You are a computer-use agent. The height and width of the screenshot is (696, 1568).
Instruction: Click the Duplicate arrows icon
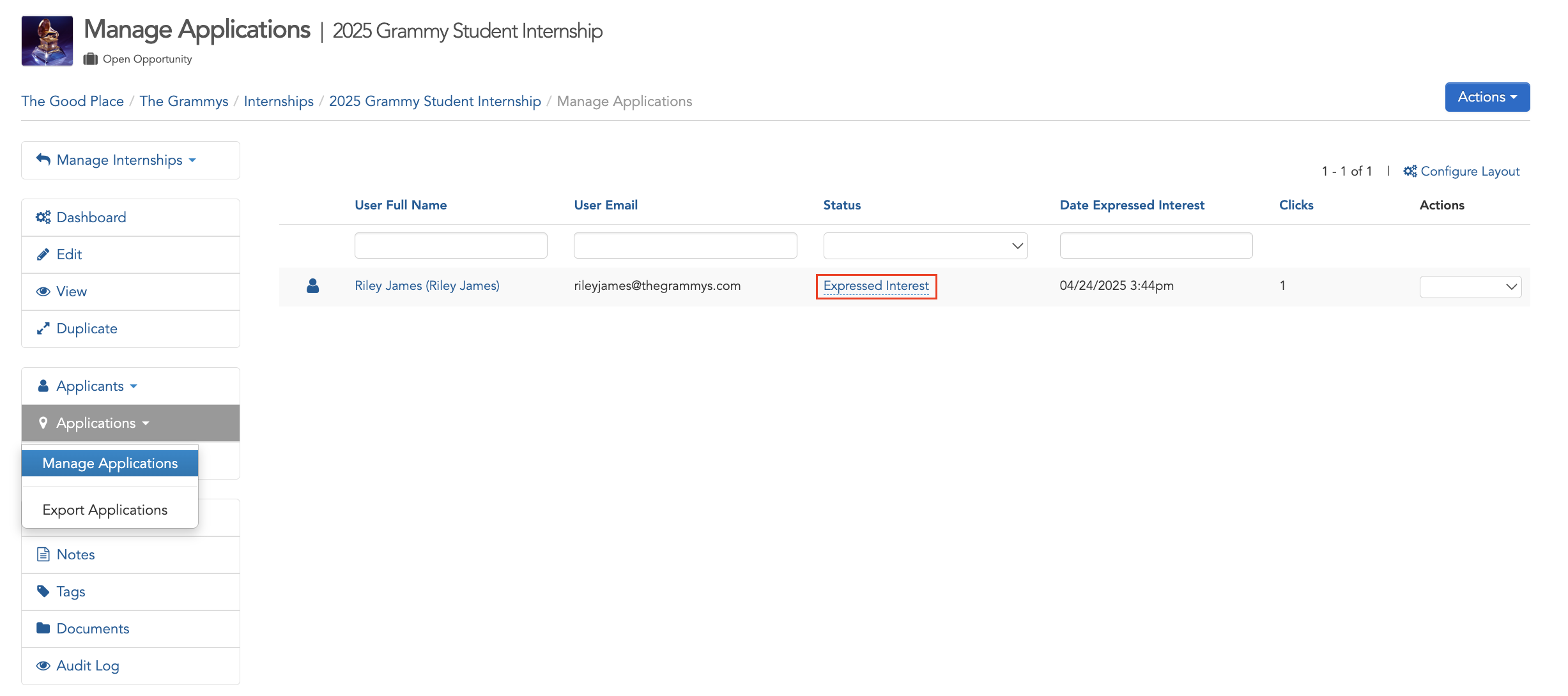pyautogui.click(x=43, y=328)
